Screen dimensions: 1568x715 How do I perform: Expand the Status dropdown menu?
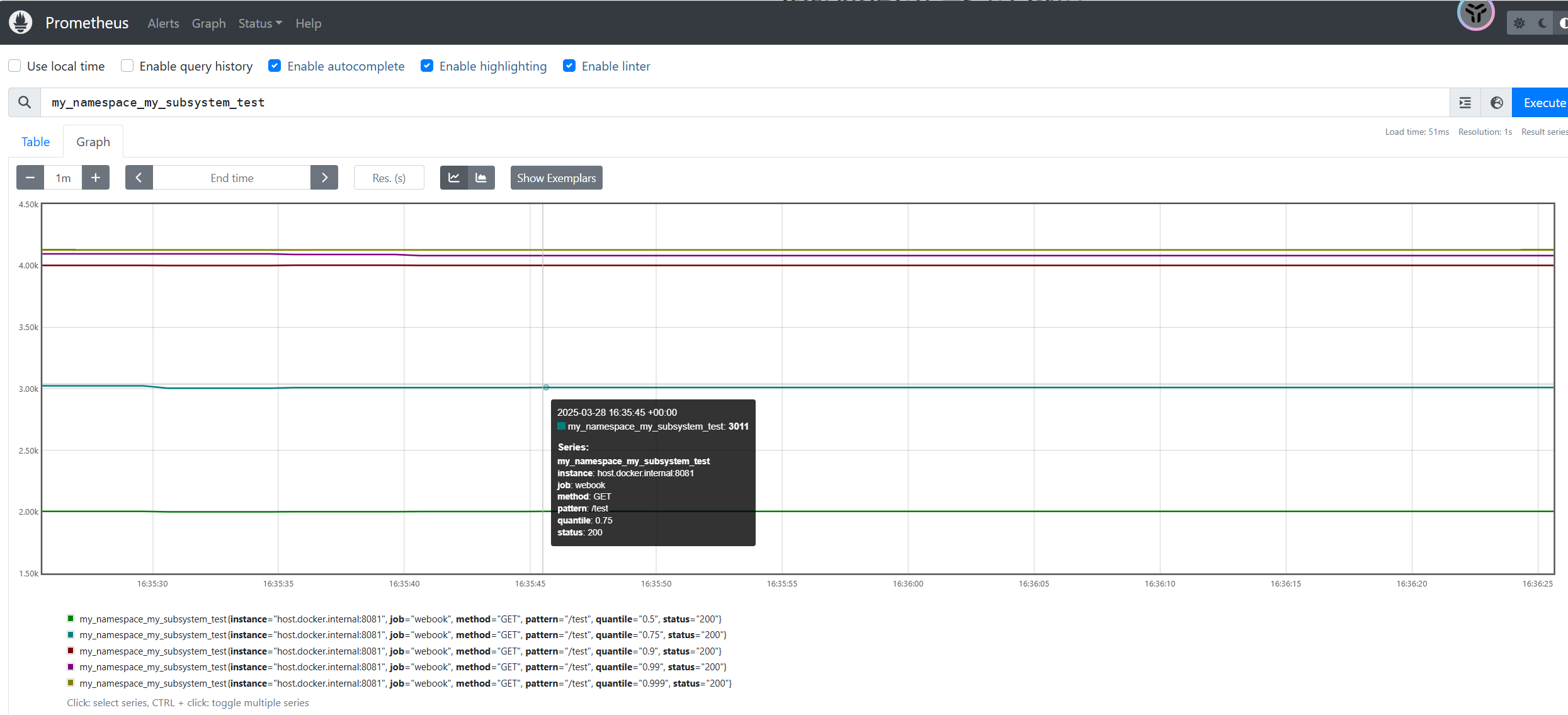tap(259, 23)
